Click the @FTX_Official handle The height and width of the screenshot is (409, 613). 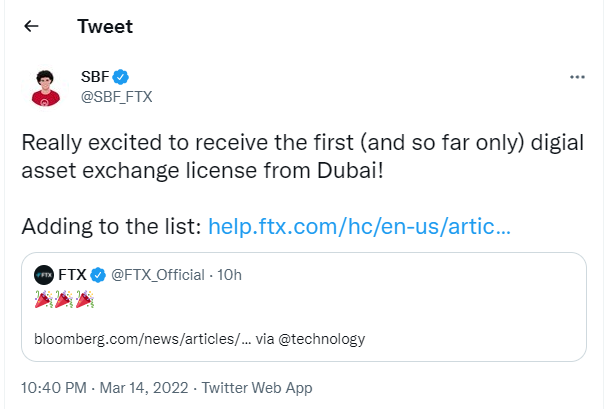tap(157, 274)
